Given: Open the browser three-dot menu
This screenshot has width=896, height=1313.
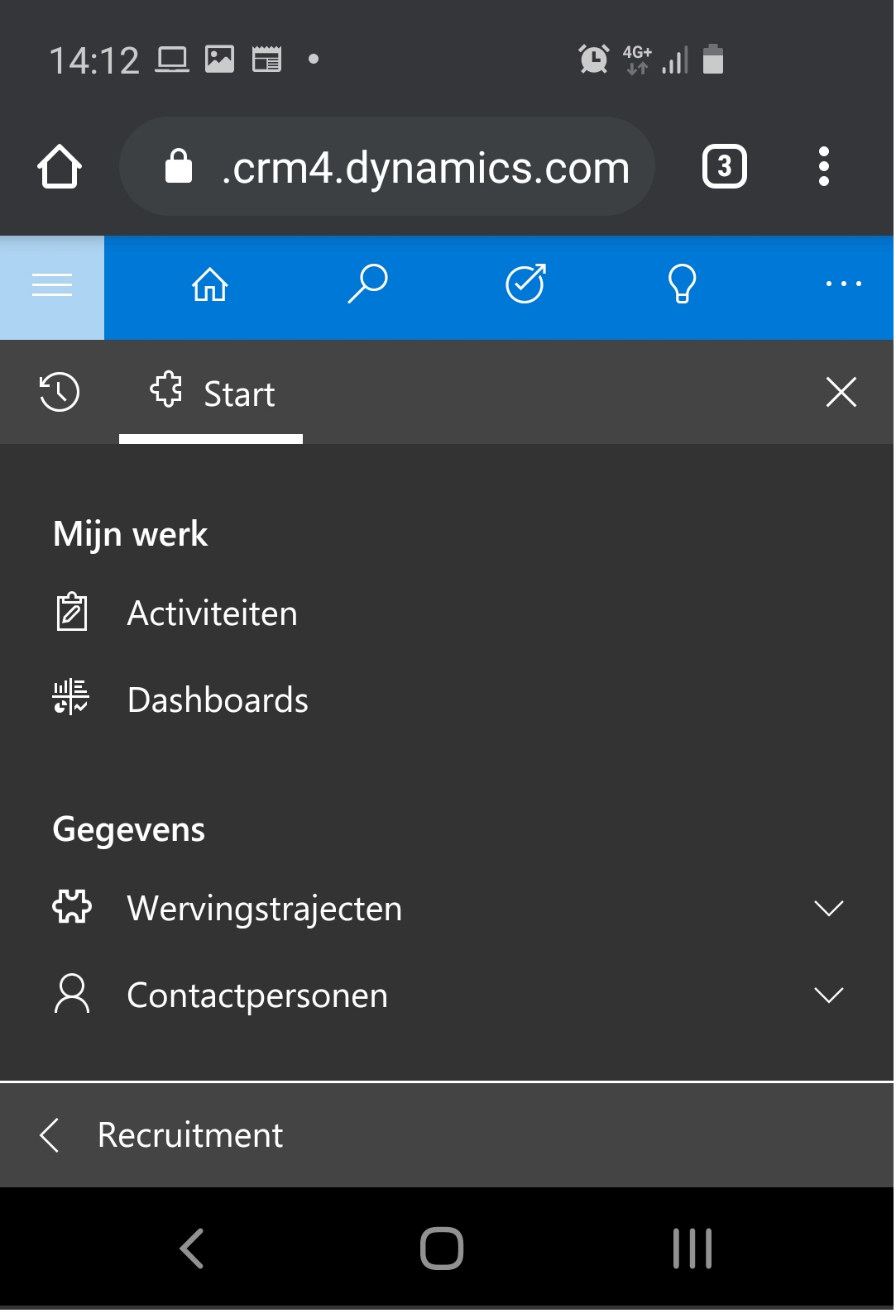Looking at the screenshot, I should pos(824,167).
